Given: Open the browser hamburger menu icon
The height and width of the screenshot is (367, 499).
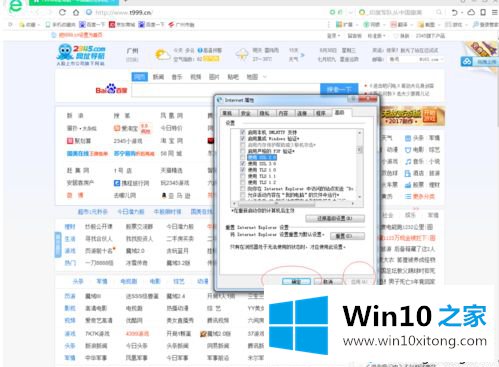Looking at the screenshot, I should [x=495, y=12].
